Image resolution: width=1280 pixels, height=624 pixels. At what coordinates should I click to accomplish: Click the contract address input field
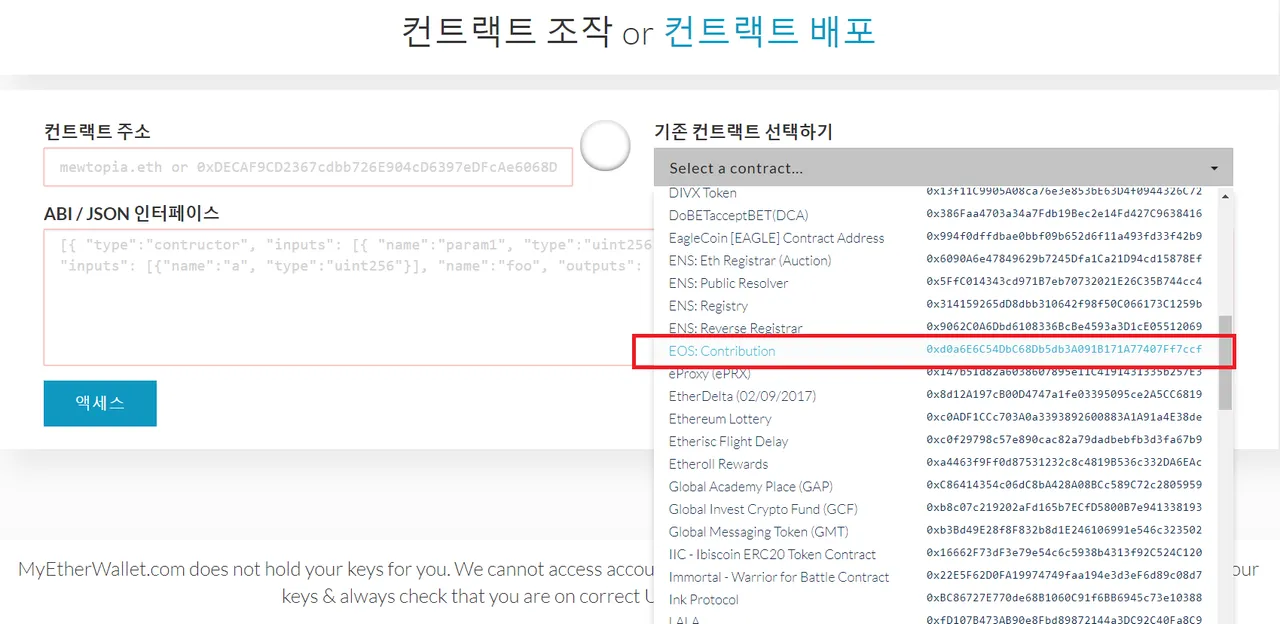pos(308,167)
